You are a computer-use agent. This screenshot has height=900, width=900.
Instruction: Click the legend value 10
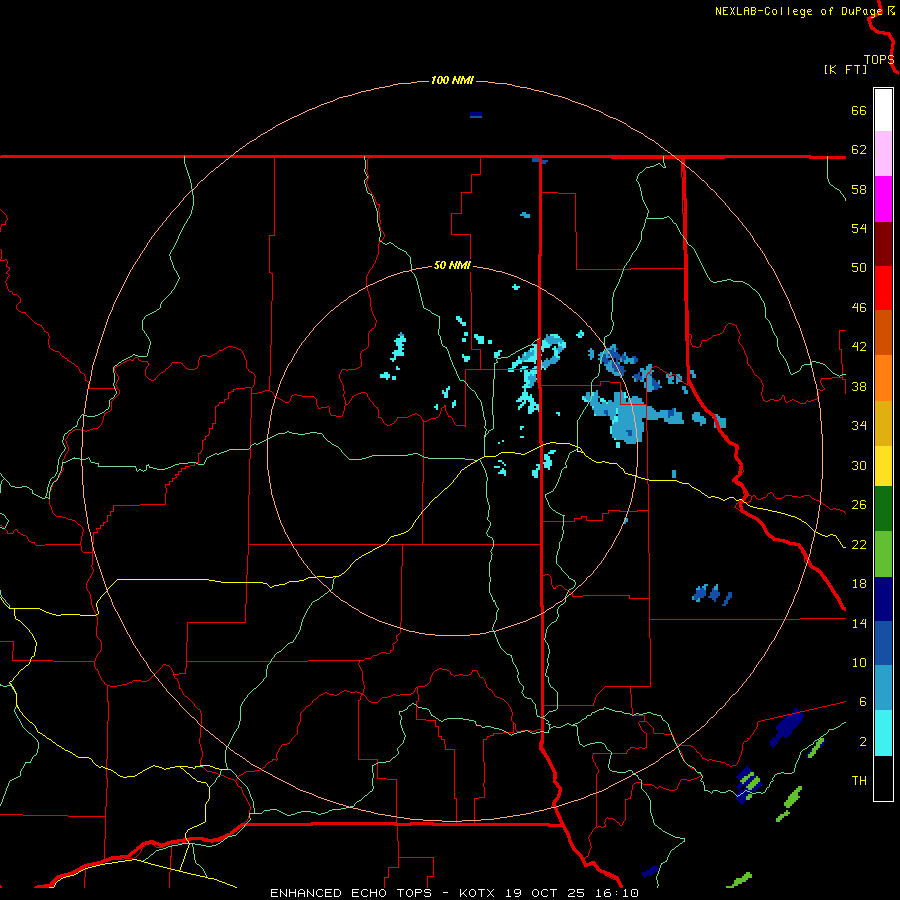click(859, 663)
